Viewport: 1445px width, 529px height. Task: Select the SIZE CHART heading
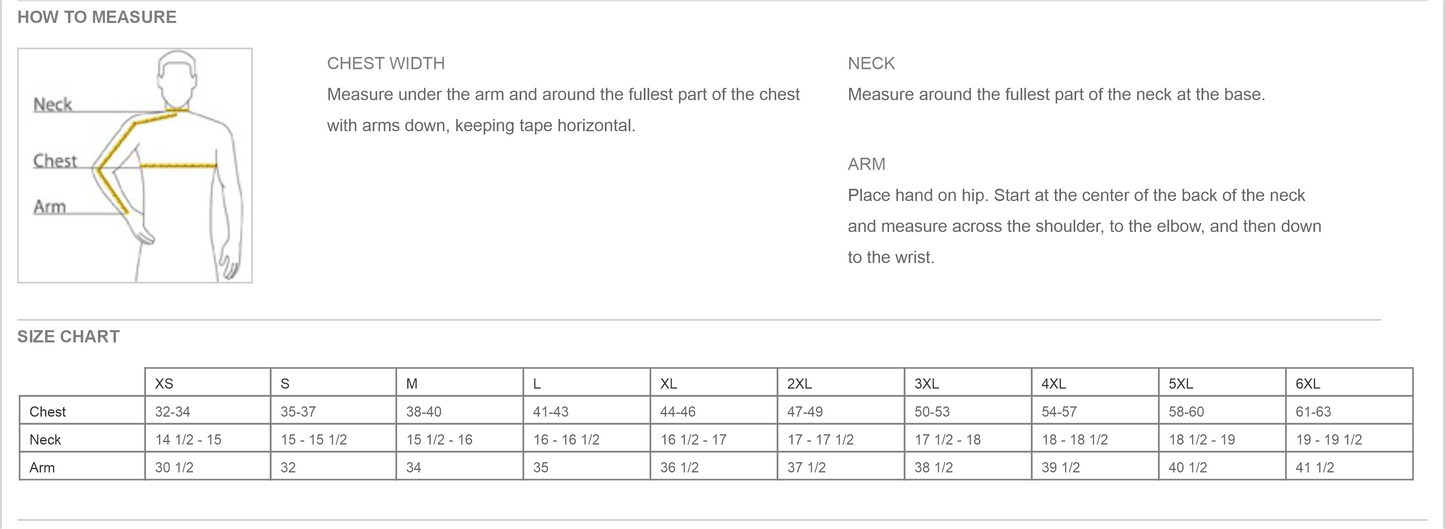[x=68, y=337]
